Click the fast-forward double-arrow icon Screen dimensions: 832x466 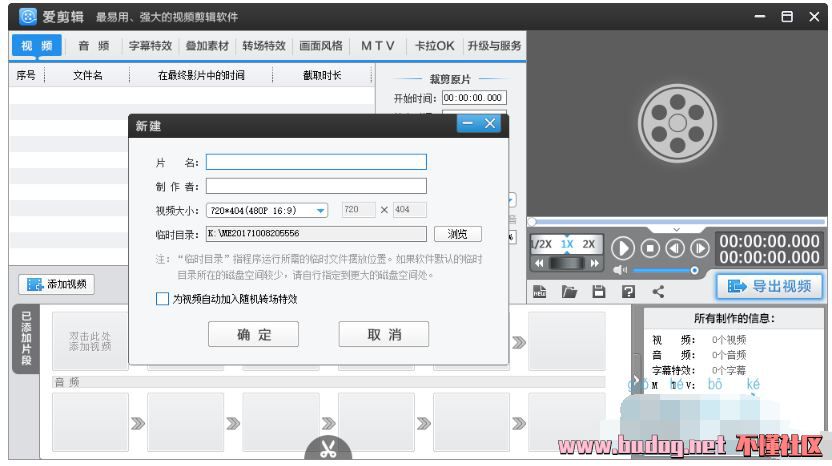(x=594, y=263)
